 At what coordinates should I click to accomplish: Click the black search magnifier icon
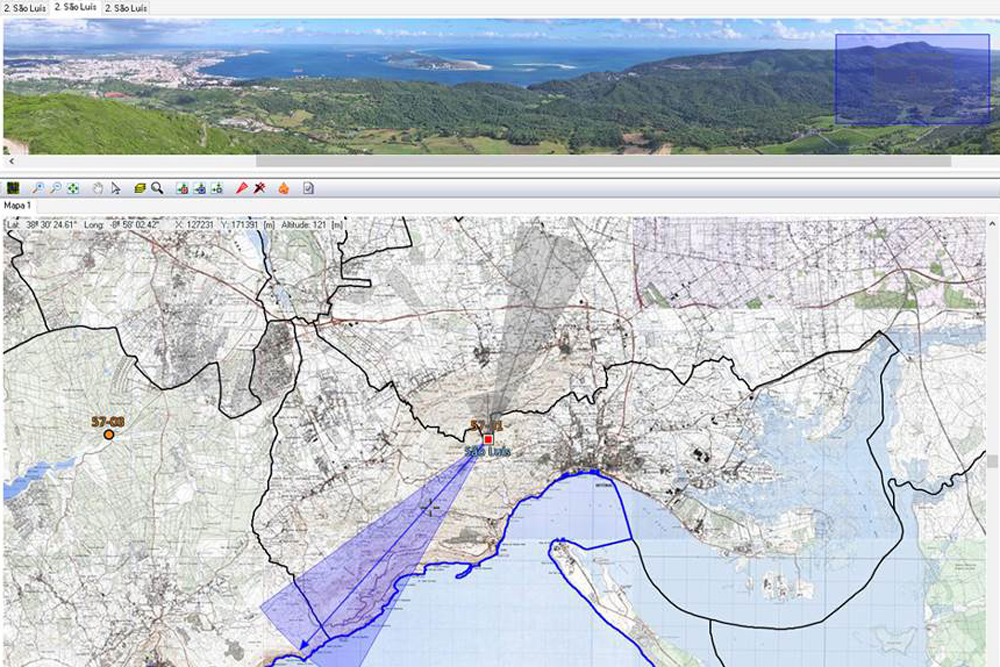(x=157, y=188)
